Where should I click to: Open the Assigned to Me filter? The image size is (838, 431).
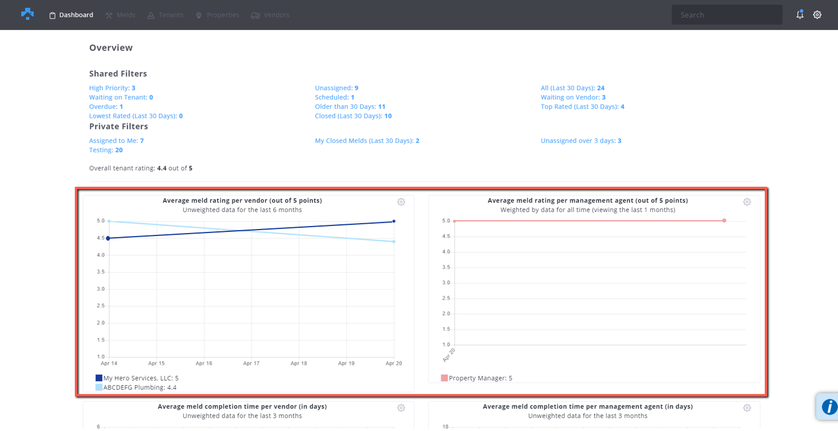pyautogui.click(x=117, y=141)
